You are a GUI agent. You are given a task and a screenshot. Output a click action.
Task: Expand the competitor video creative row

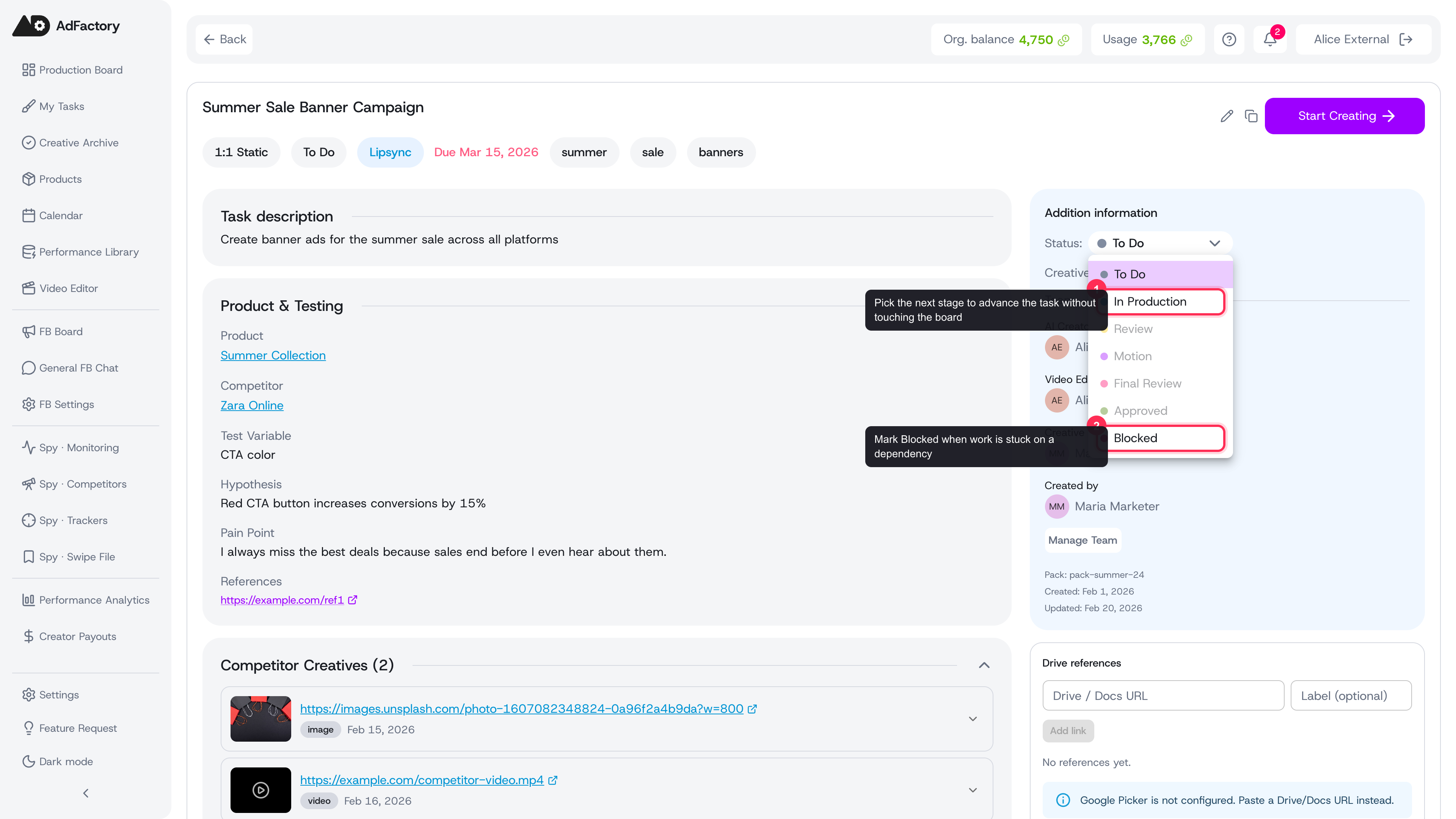pos(973,790)
